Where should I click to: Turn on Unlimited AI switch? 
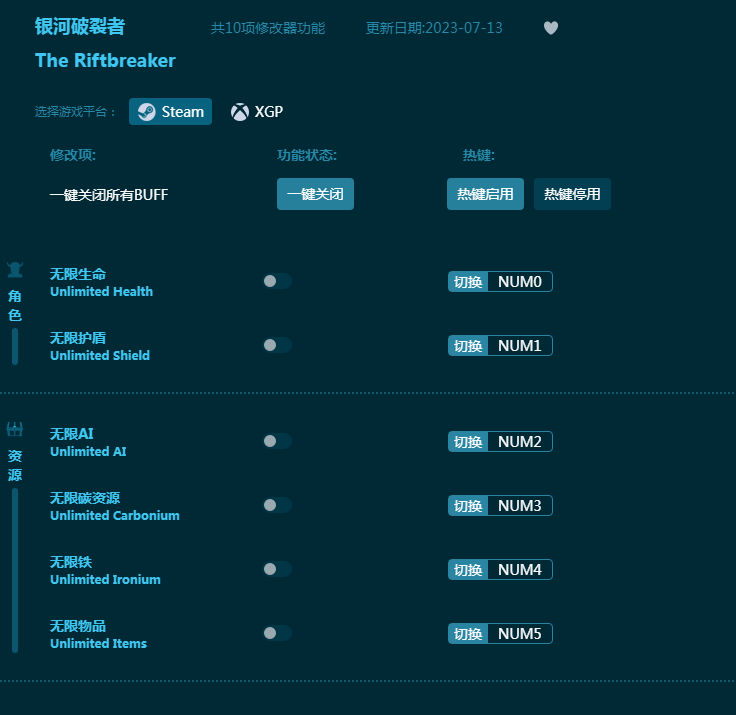pyautogui.click(x=277, y=441)
